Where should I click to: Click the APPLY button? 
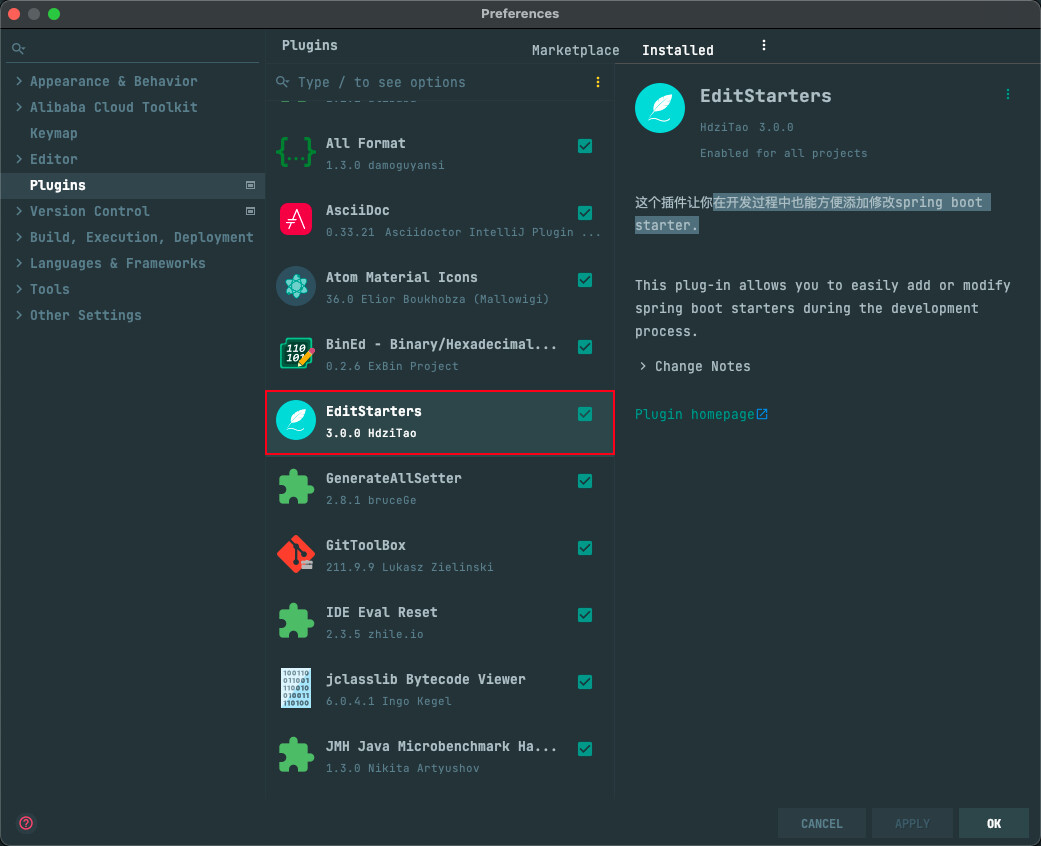(x=912, y=823)
